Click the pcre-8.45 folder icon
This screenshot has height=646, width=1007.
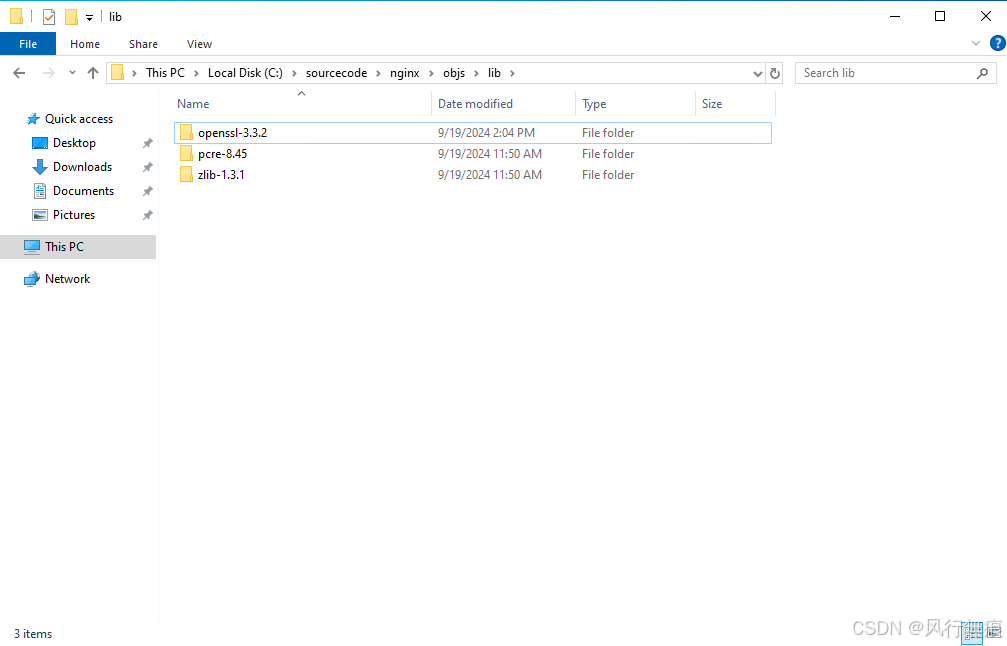[x=186, y=153]
